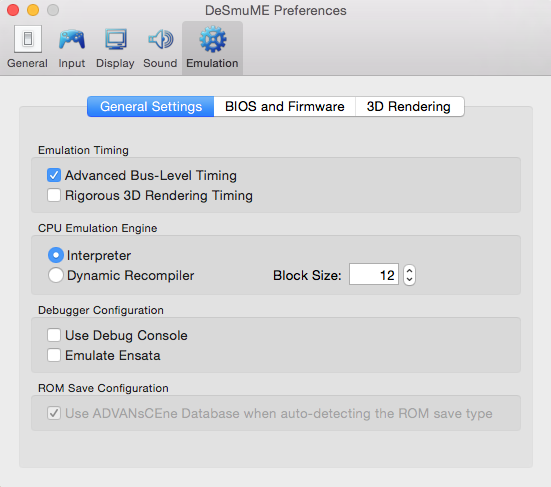
Task: Open Input preferences gamepad icon
Action: [72, 39]
